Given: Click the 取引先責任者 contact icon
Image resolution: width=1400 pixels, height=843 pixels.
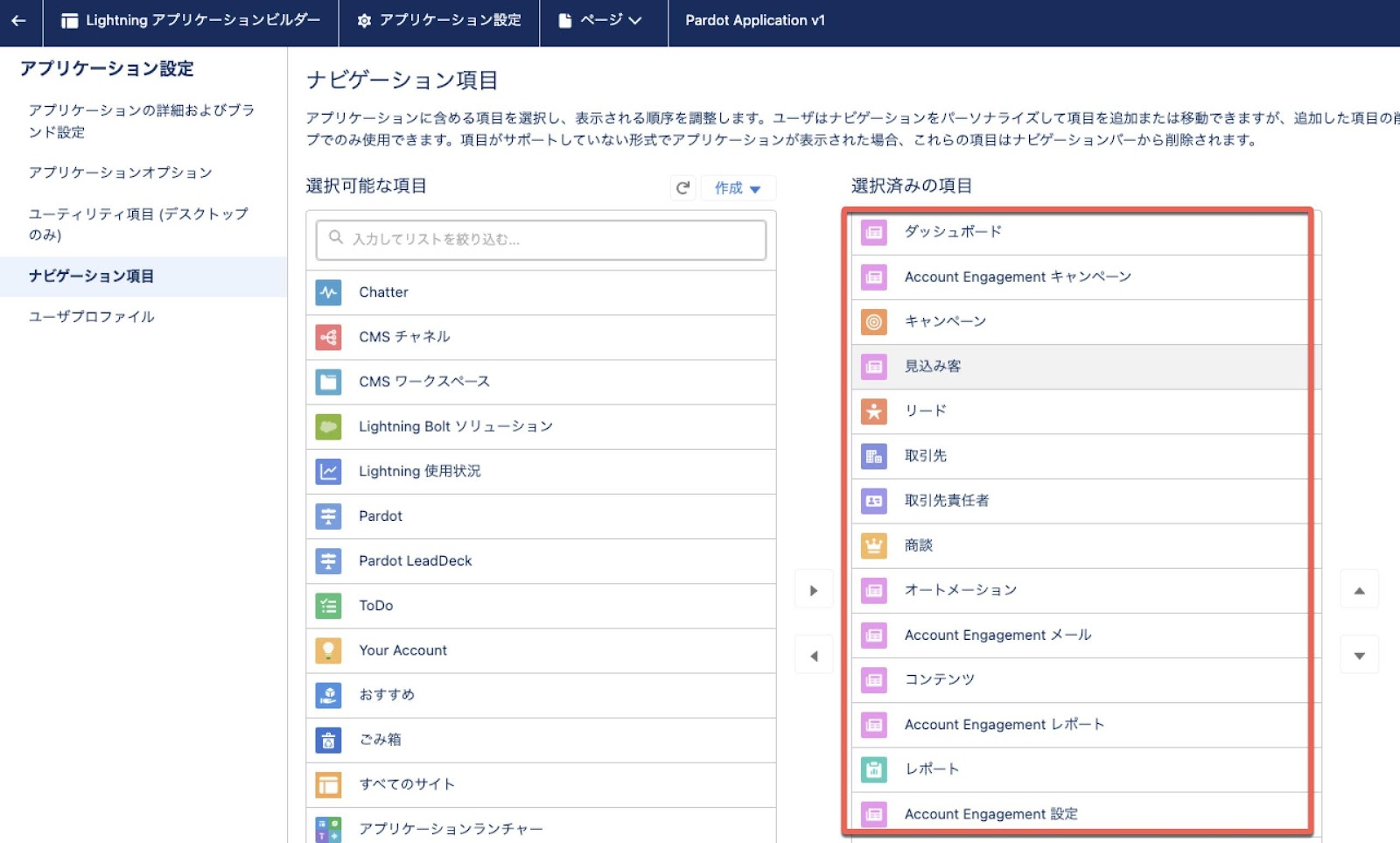Looking at the screenshot, I should click(874, 501).
